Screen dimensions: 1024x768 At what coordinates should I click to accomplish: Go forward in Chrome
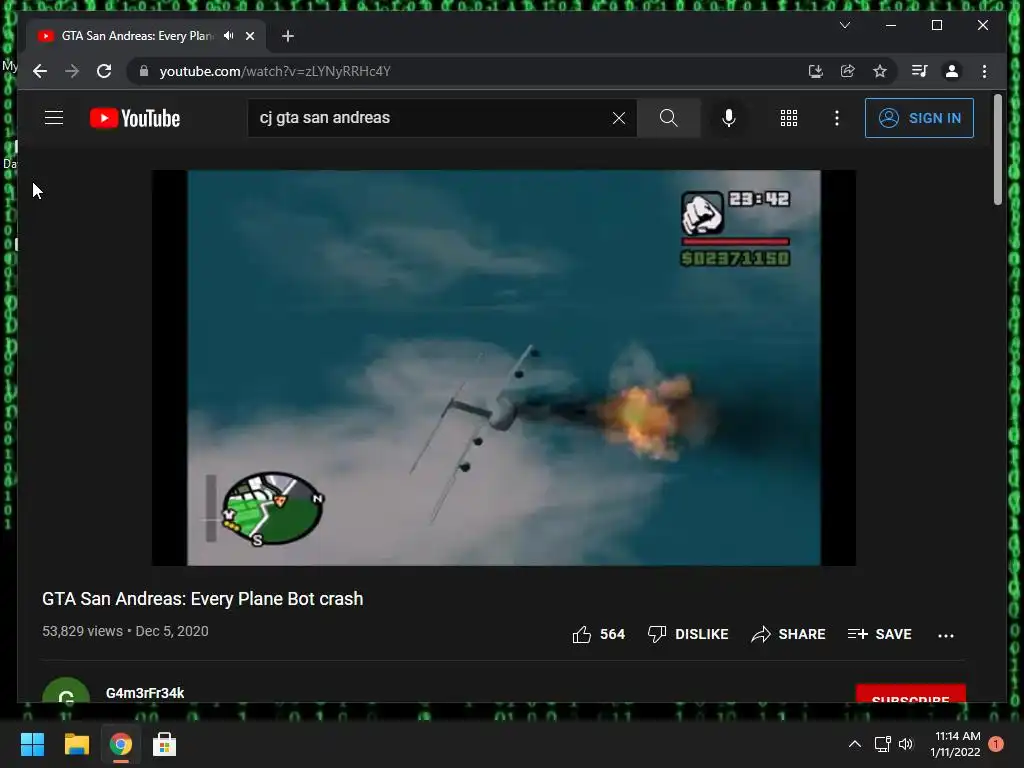tap(72, 71)
